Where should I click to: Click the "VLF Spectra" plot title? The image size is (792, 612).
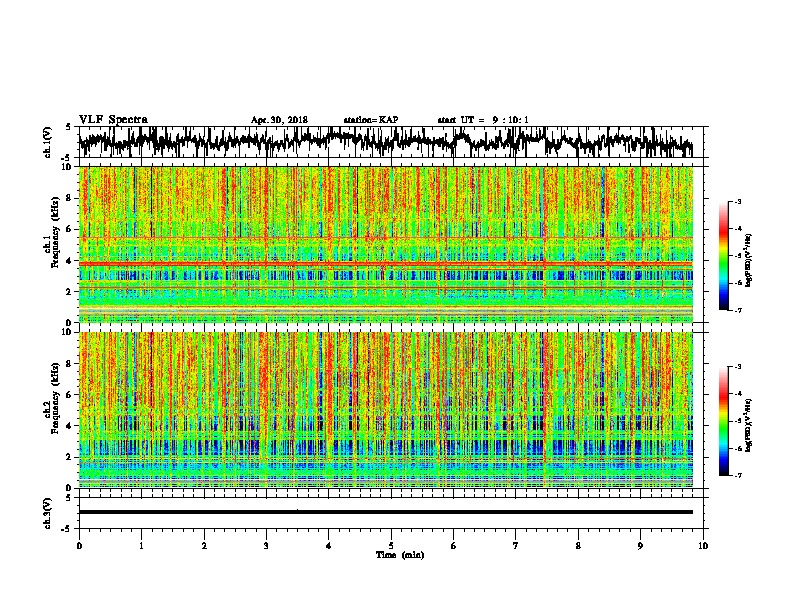coord(113,120)
